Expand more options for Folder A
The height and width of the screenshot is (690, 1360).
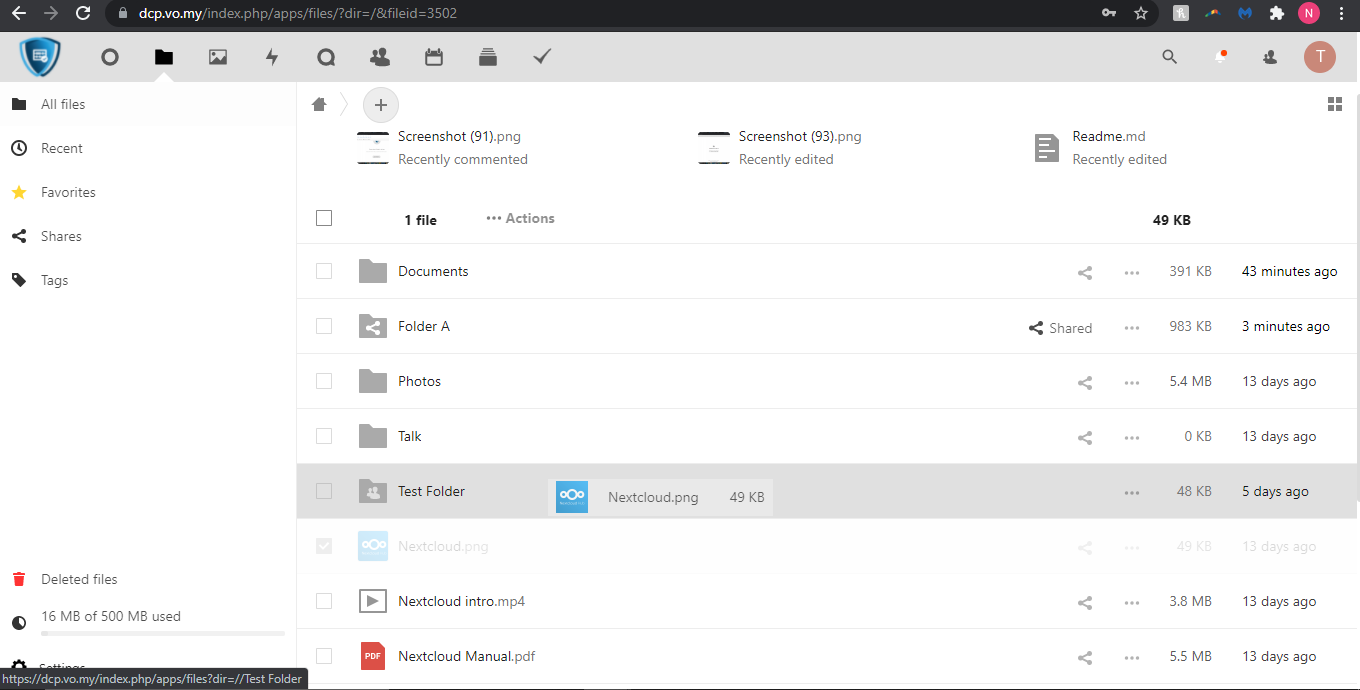(x=1131, y=327)
